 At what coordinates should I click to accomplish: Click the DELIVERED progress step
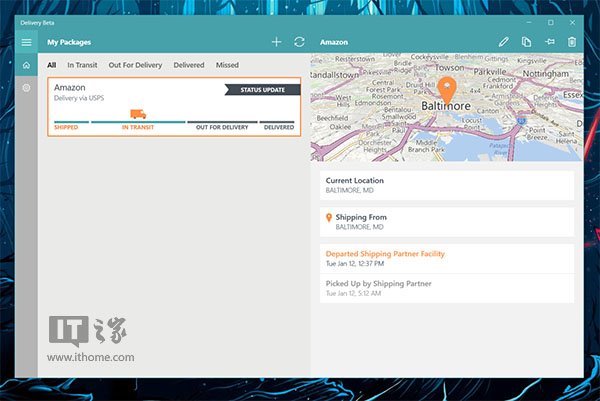click(279, 127)
